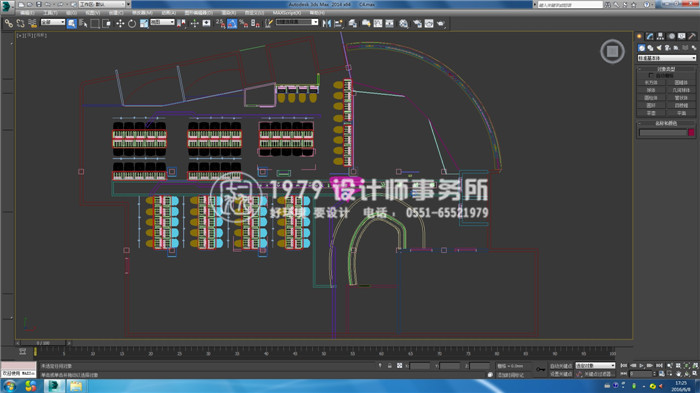700x393 pixels.
Task: Render with the teapot icon
Action: point(441,24)
